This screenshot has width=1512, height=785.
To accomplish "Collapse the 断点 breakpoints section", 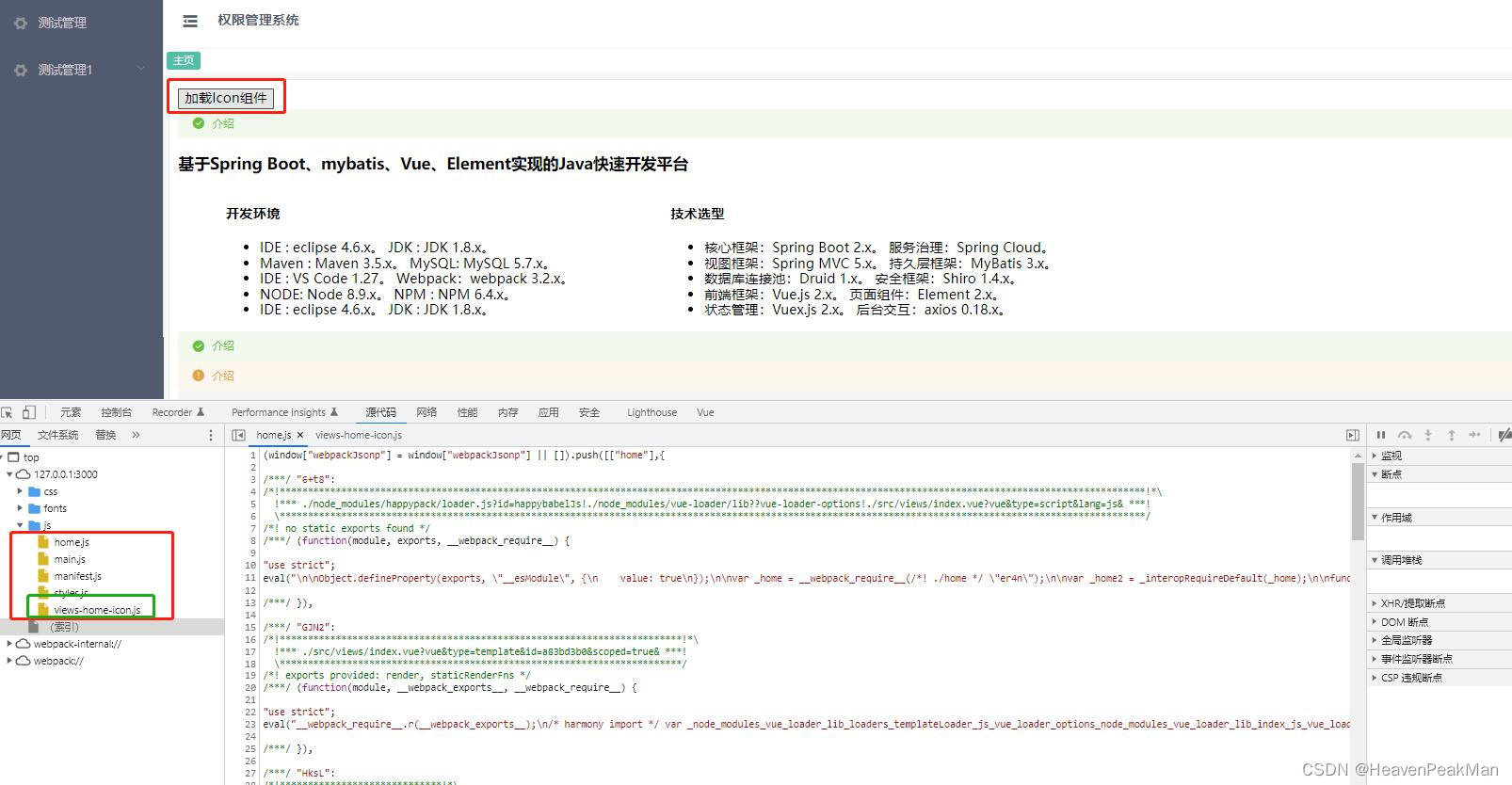I will (x=1375, y=474).
